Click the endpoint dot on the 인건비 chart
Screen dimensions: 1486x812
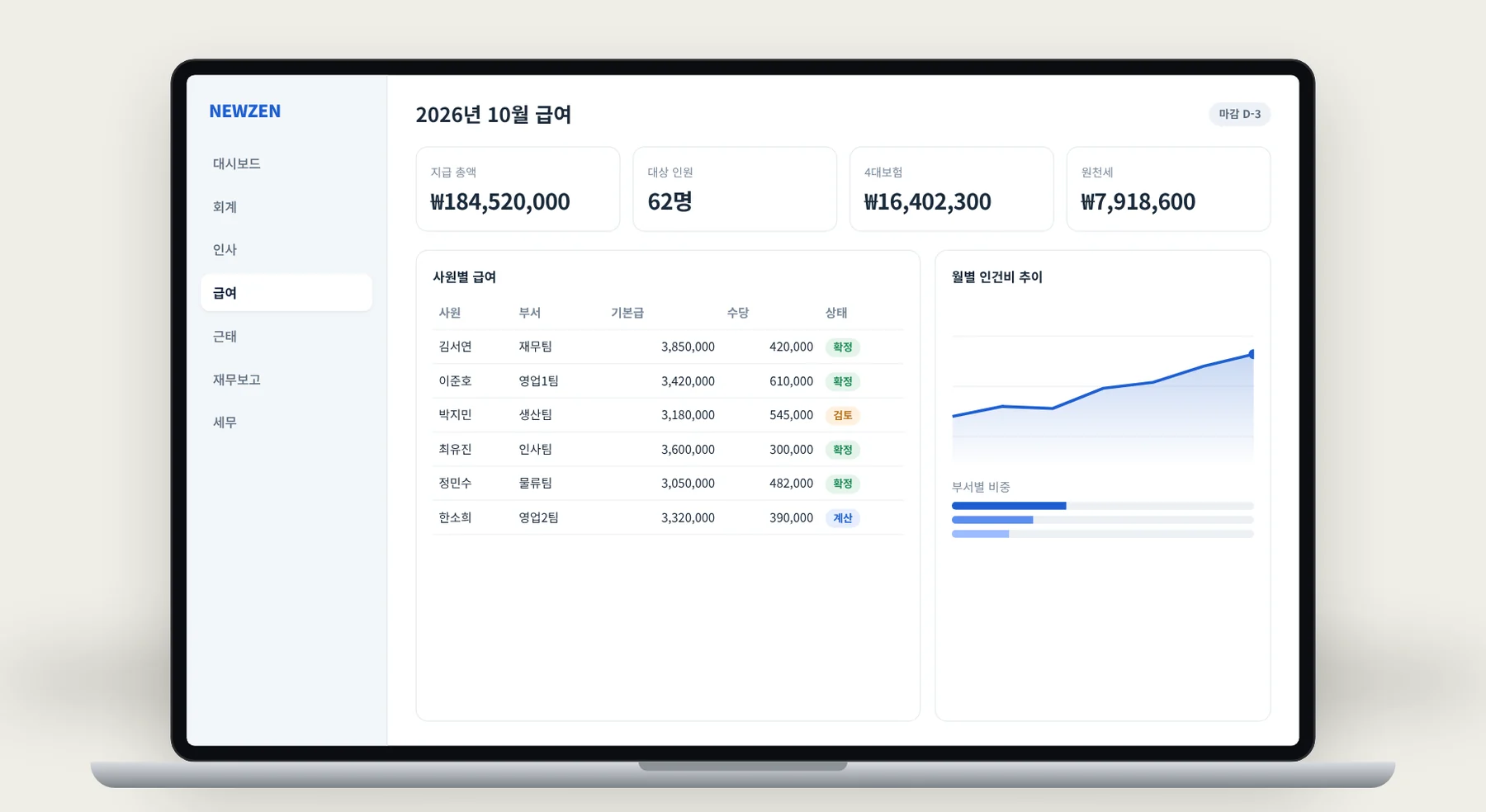click(x=1252, y=354)
